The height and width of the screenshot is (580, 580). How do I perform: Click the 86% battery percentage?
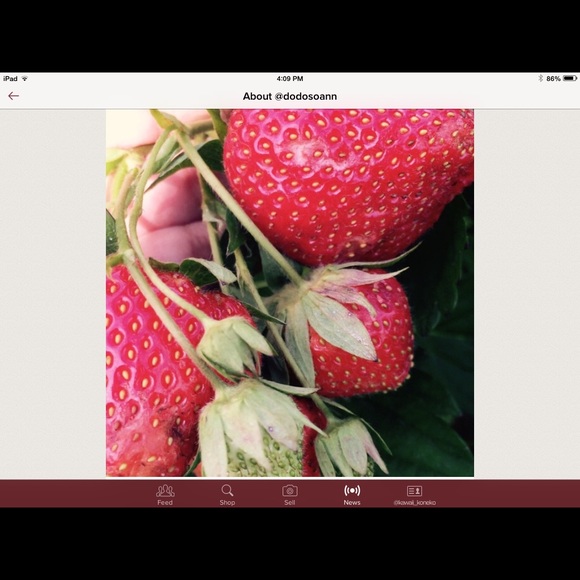553,78
